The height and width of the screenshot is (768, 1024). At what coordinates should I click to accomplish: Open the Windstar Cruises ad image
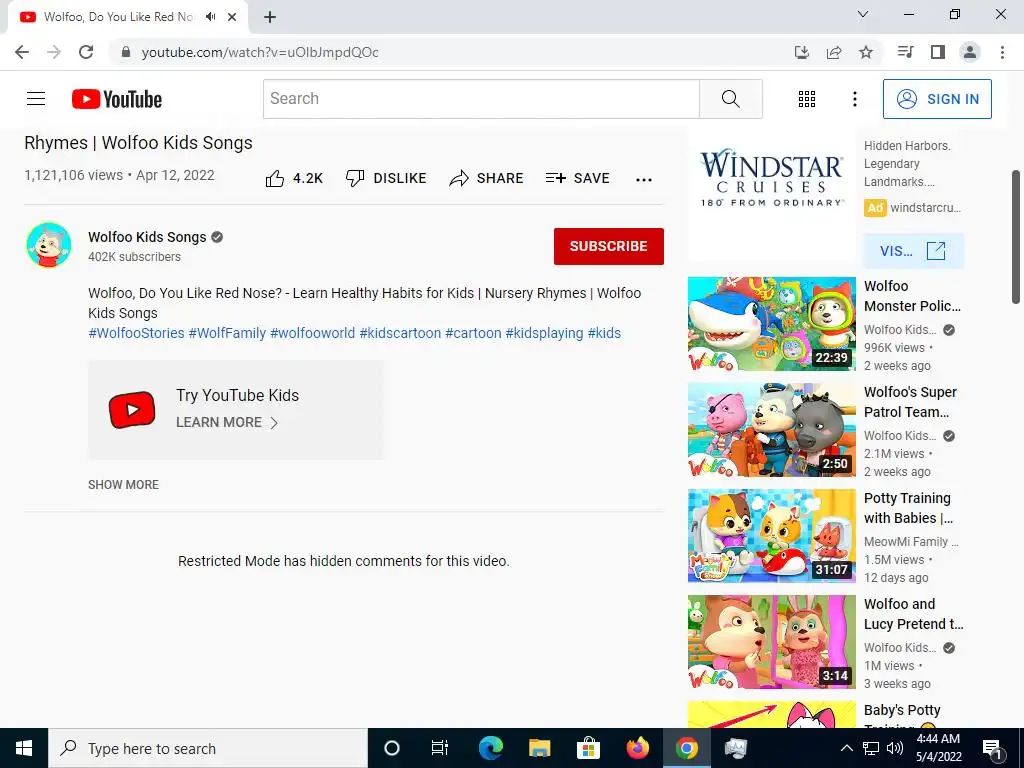click(771, 195)
